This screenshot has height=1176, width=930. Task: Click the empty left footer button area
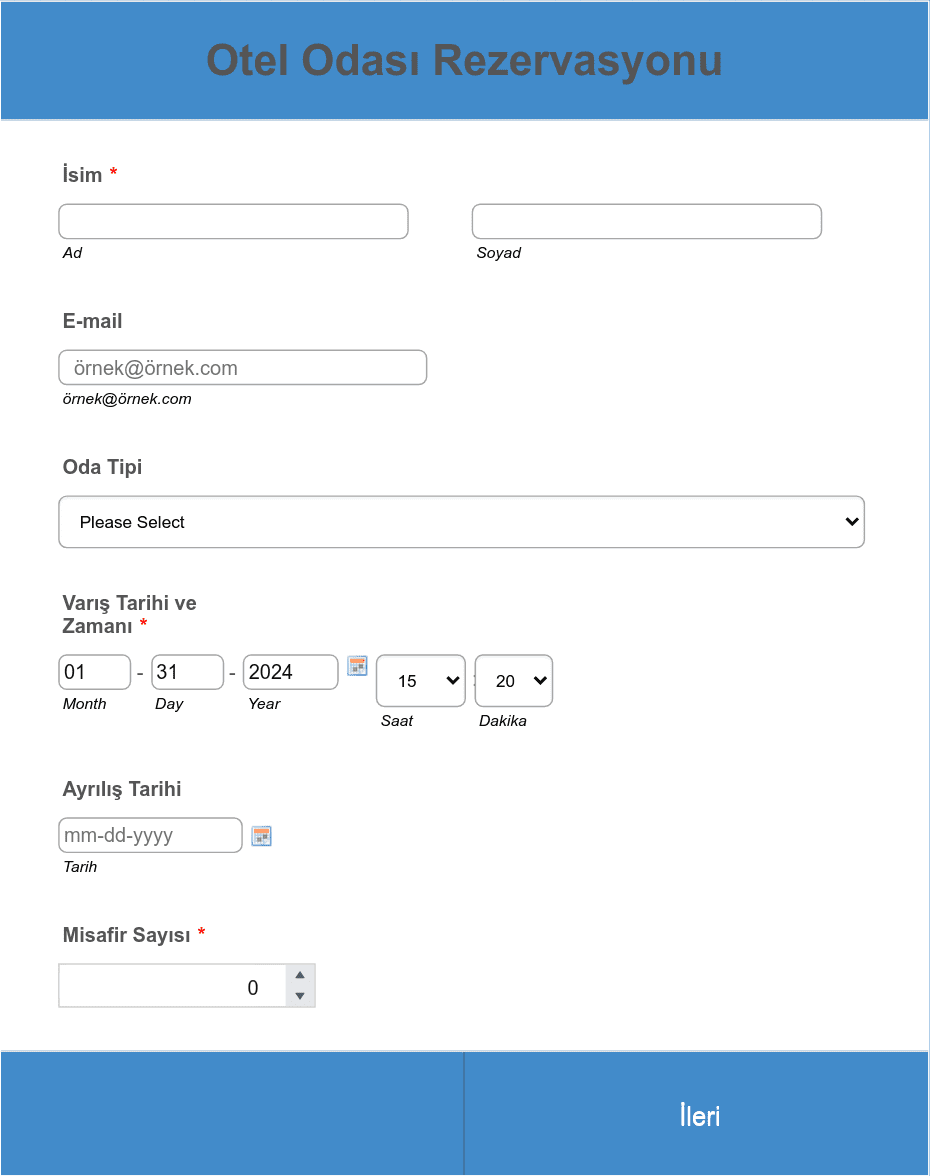click(232, 1114)
